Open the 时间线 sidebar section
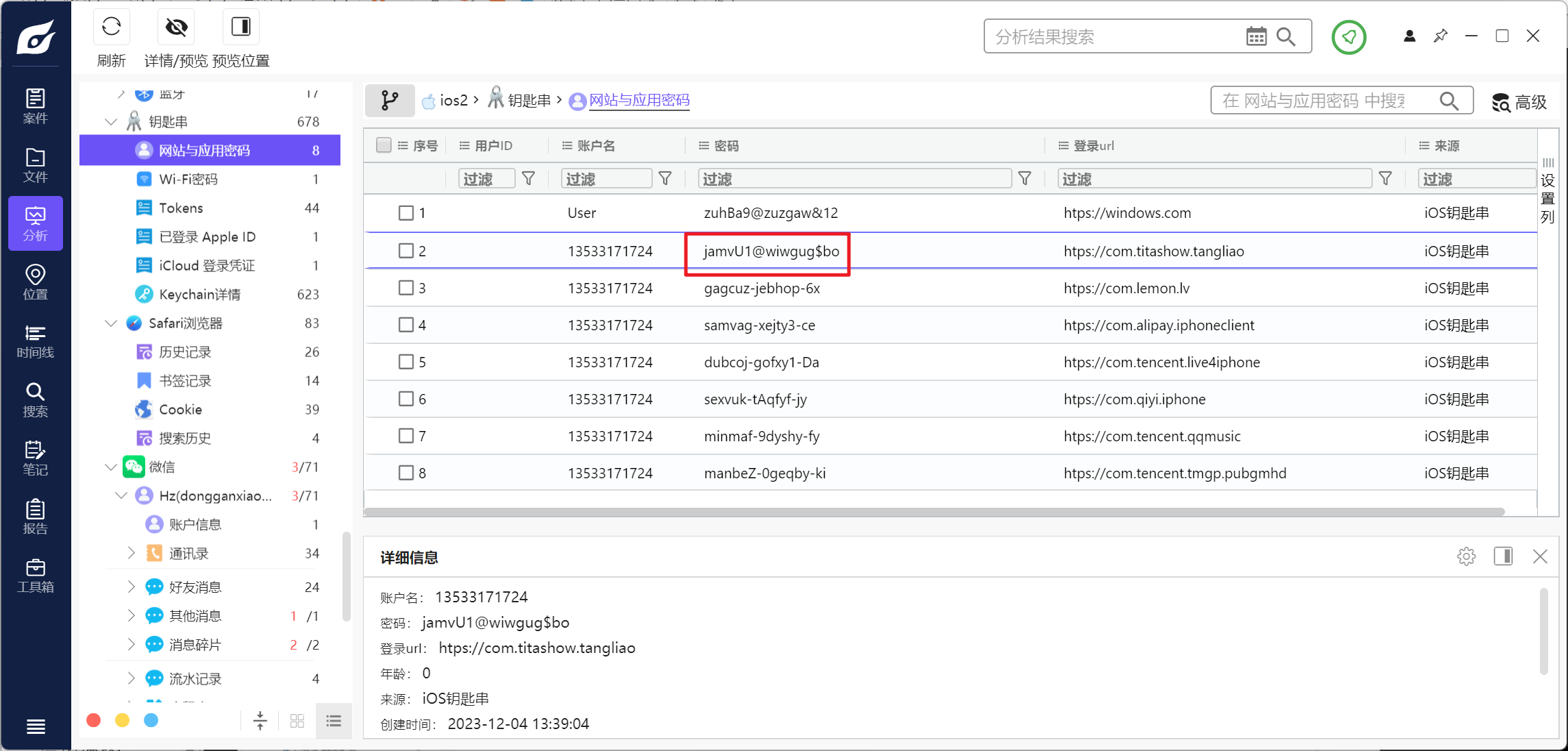Screen dimensions: 1568x751 pos(35,341)
